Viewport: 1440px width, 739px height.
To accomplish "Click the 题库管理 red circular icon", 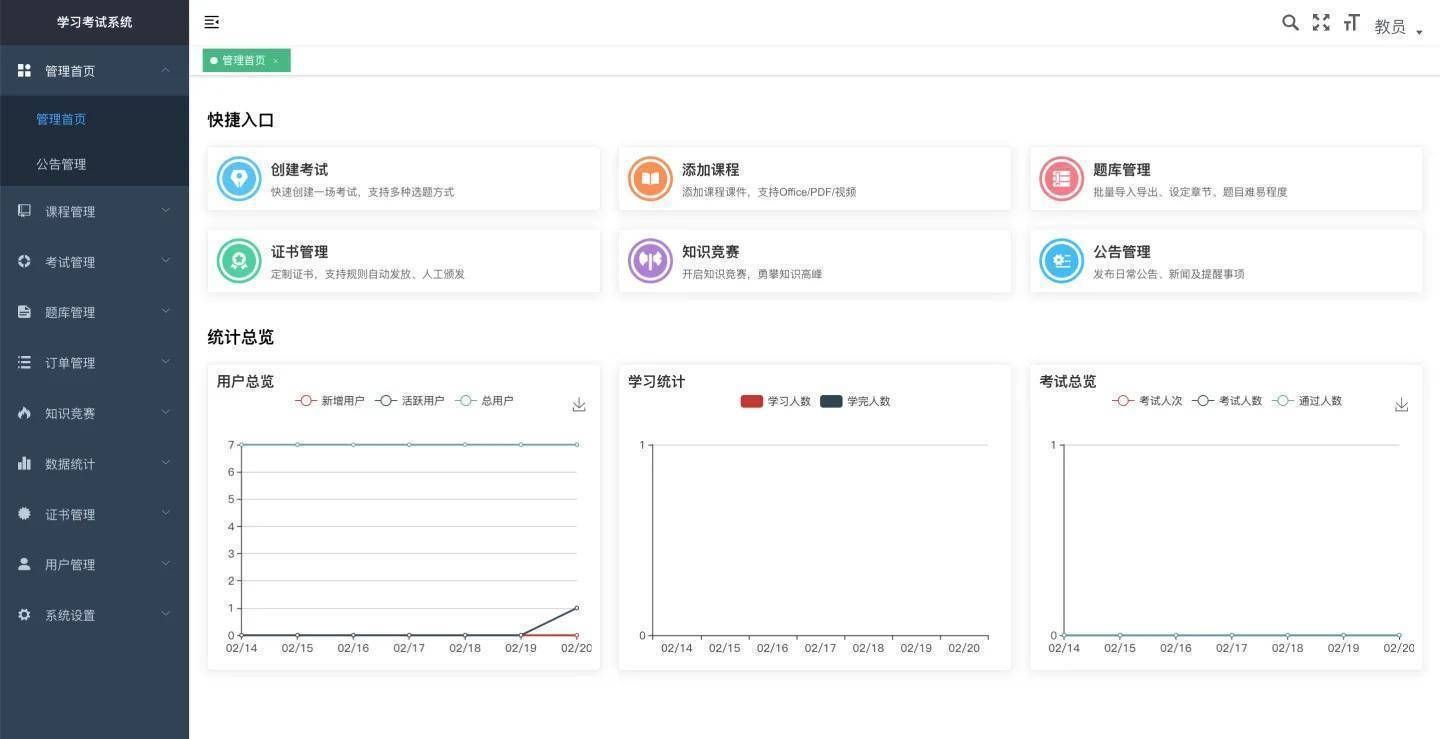I will (1061, 179).
